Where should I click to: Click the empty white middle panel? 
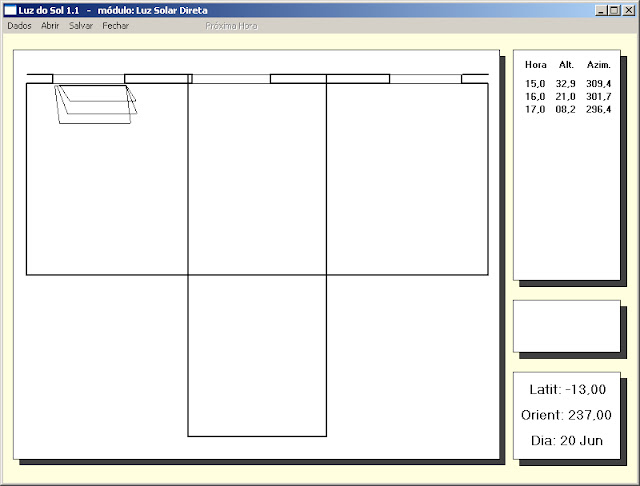567,326
